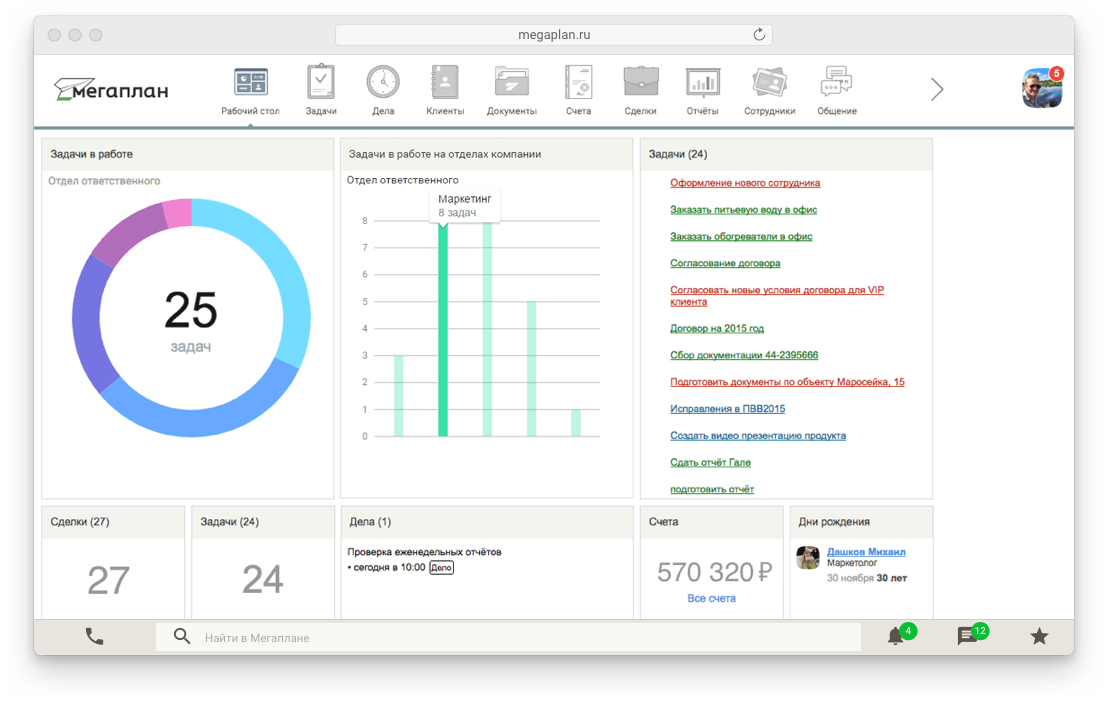Open task Оформление нового сотрудника
The height and width of the screenshot is (706, 1116).
pos(745,183)
